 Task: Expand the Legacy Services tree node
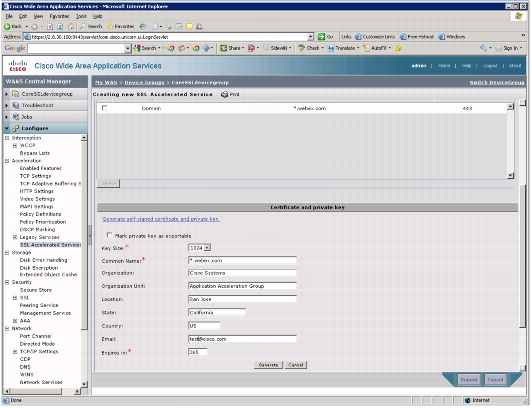tap(15, 238)
